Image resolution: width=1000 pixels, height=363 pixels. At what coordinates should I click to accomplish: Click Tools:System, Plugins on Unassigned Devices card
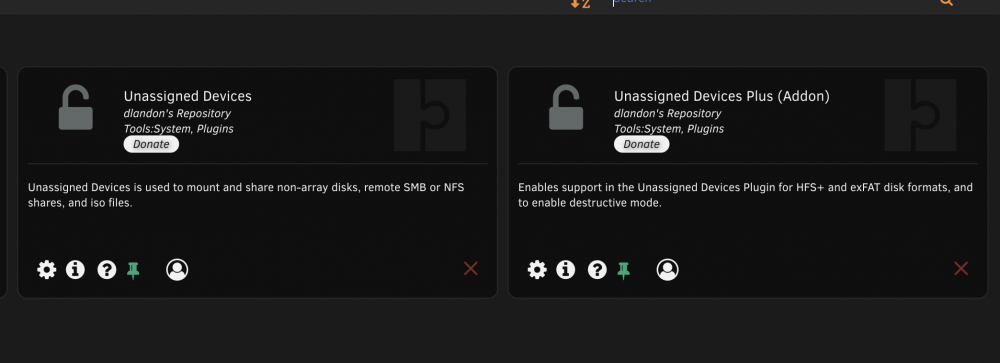click(x=179, y=129)
